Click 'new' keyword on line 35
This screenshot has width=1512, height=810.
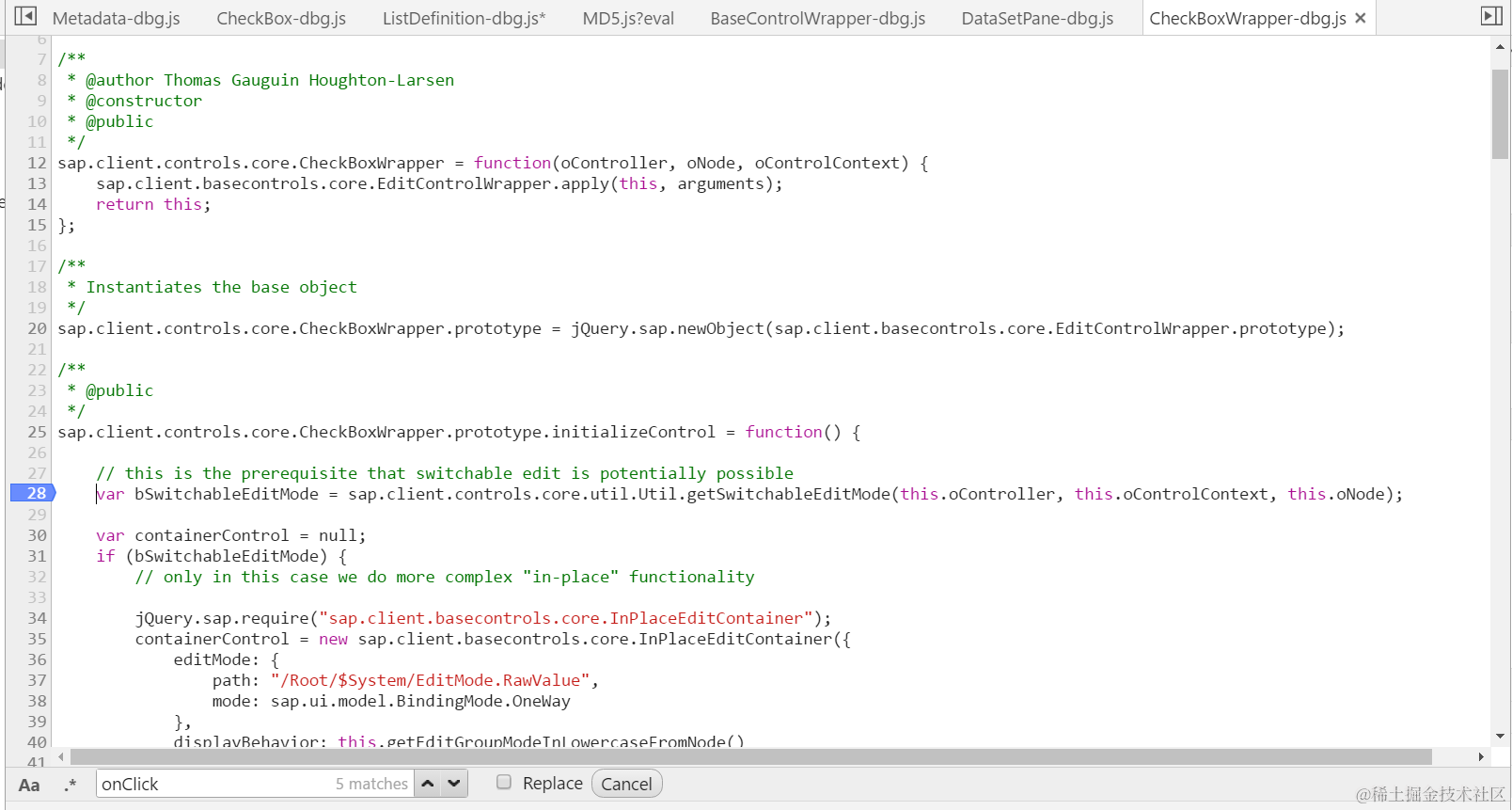click(333, 639)
